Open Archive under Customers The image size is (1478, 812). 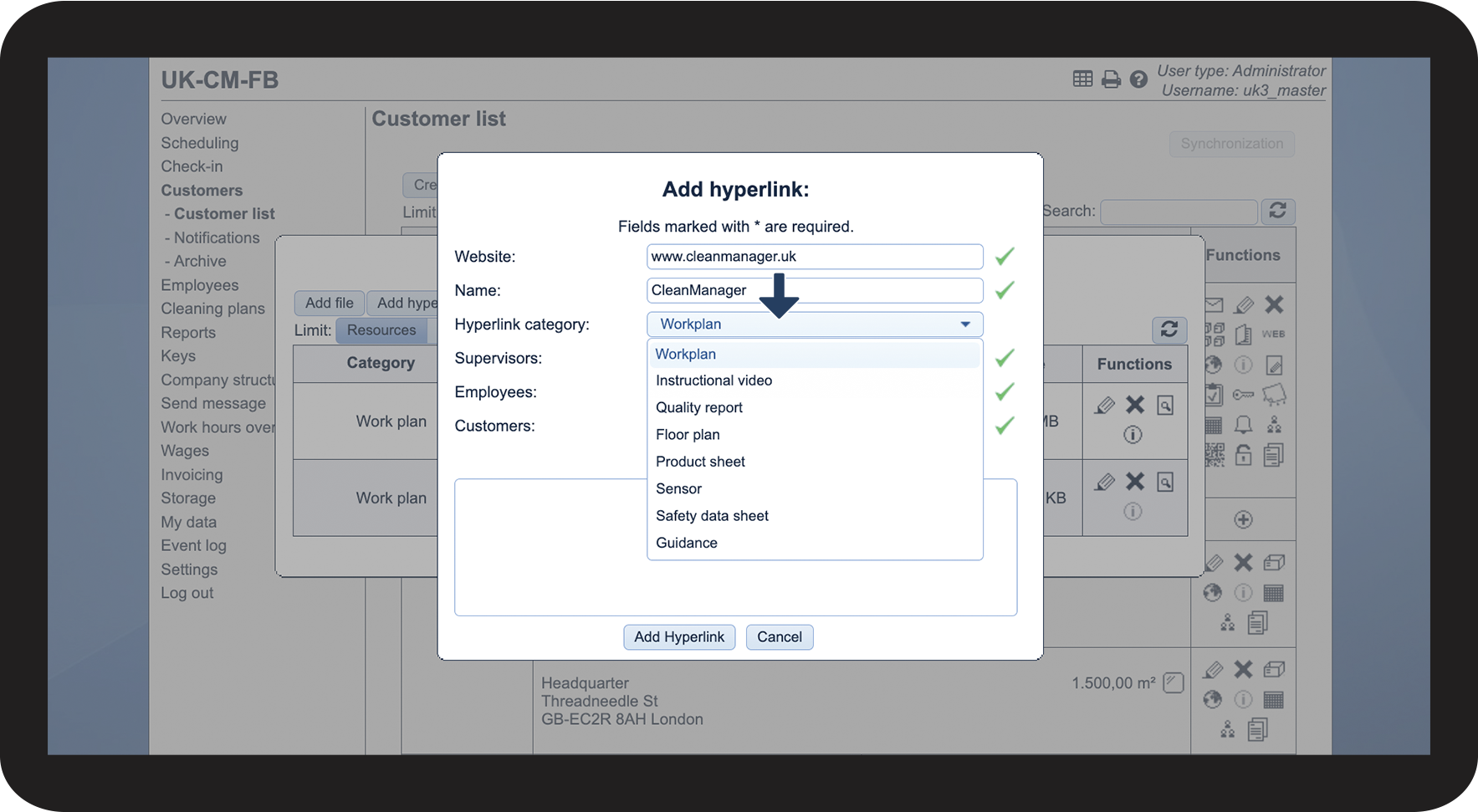pos(200,261)
